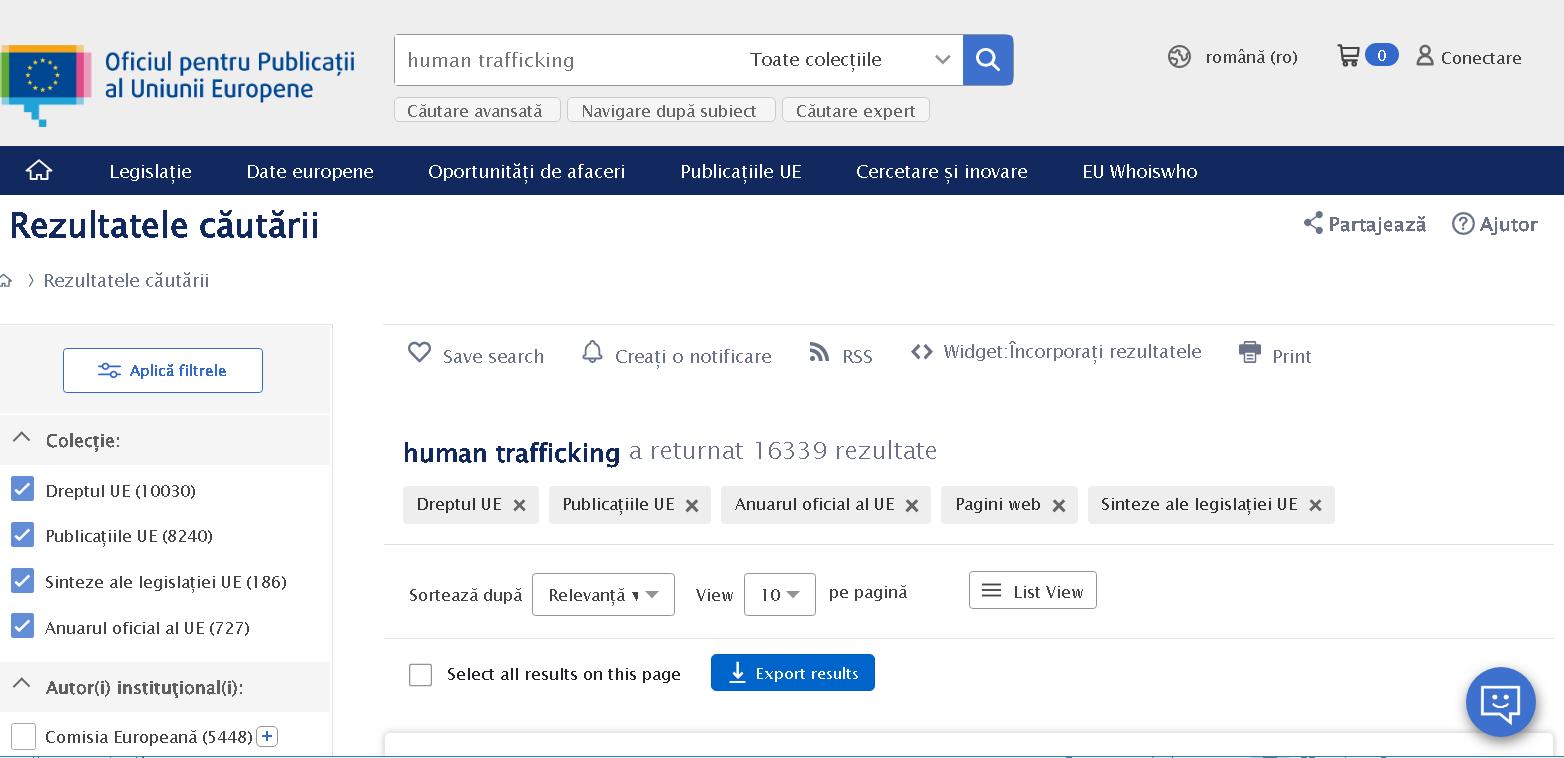1564x758 pixels.
Task: Open the Oportunități de afaceri menu
Action: 526,171
